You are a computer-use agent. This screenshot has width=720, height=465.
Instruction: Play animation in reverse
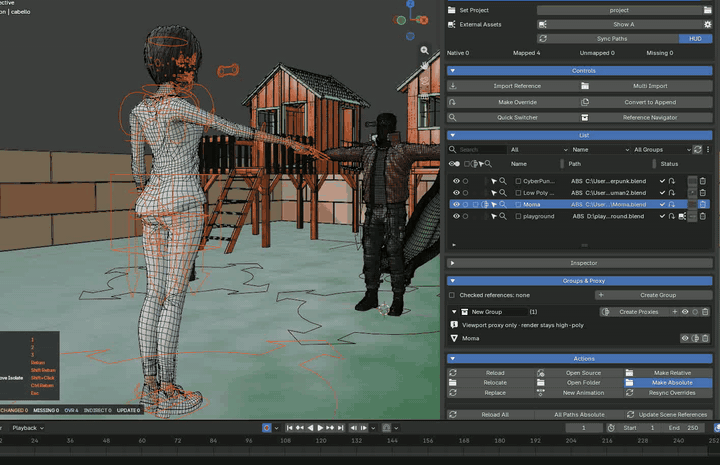(310, 428)
